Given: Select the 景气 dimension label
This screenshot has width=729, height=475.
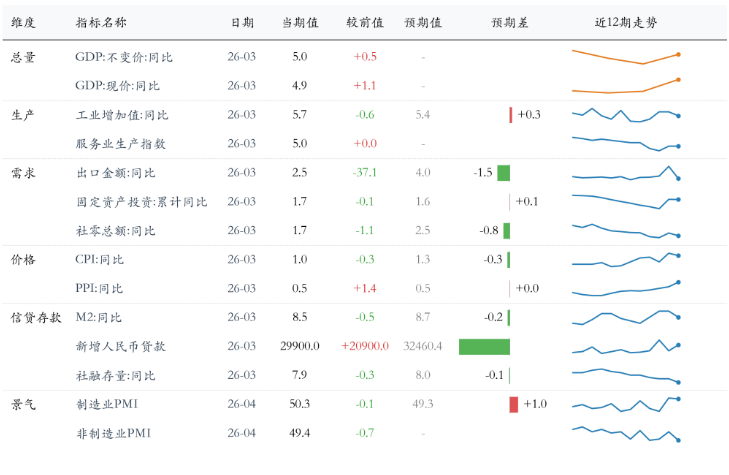Looking at the screenshot, I should tap(23, 404).
